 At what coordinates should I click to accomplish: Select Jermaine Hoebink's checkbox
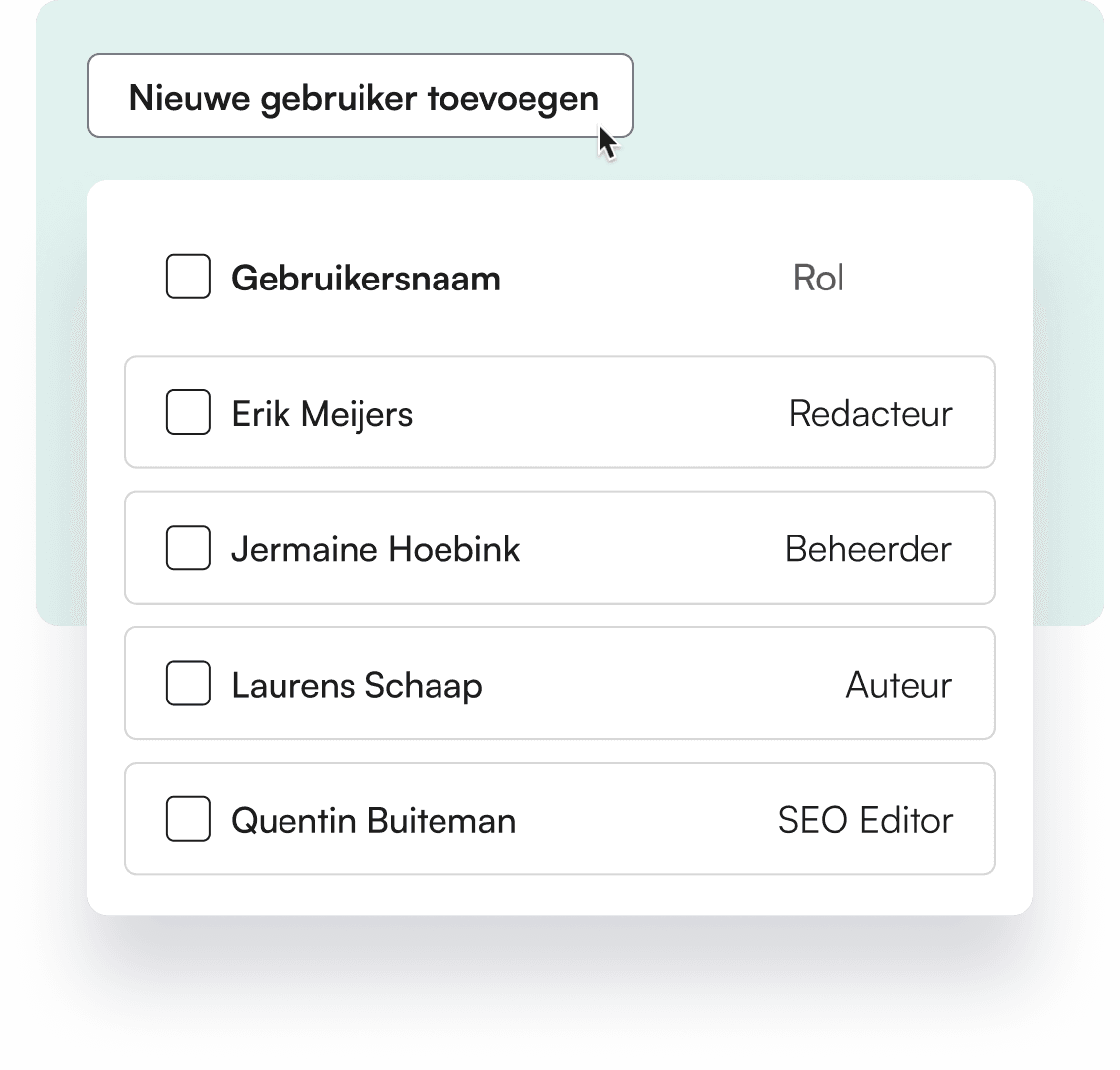pyautogui.click(x=189, y=547)
